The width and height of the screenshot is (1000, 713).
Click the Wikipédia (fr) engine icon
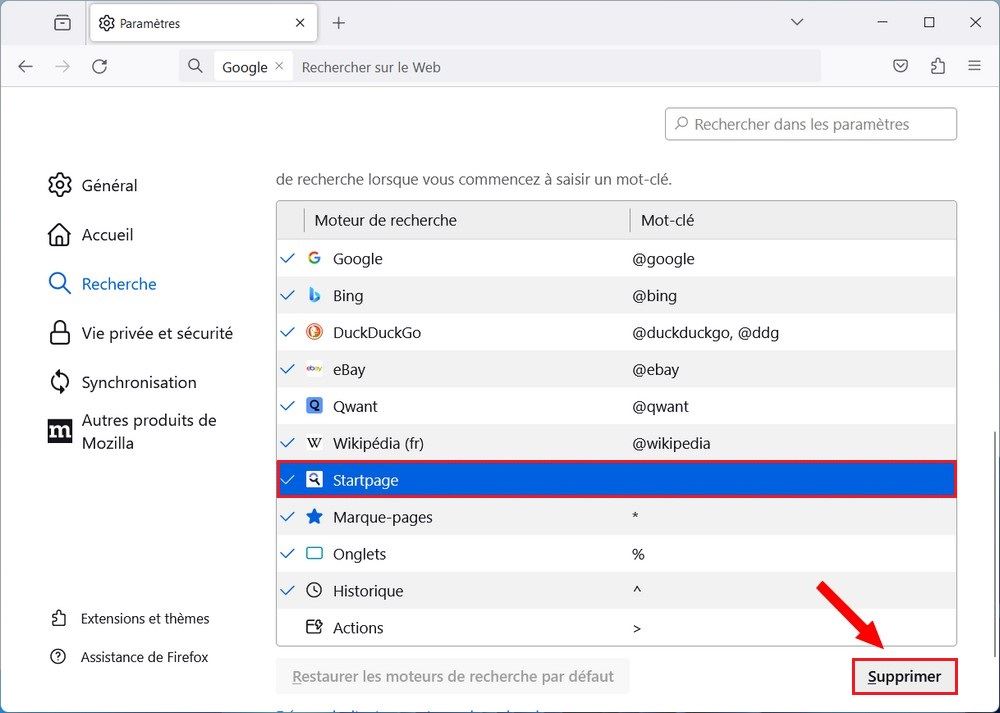coord(316,443)
